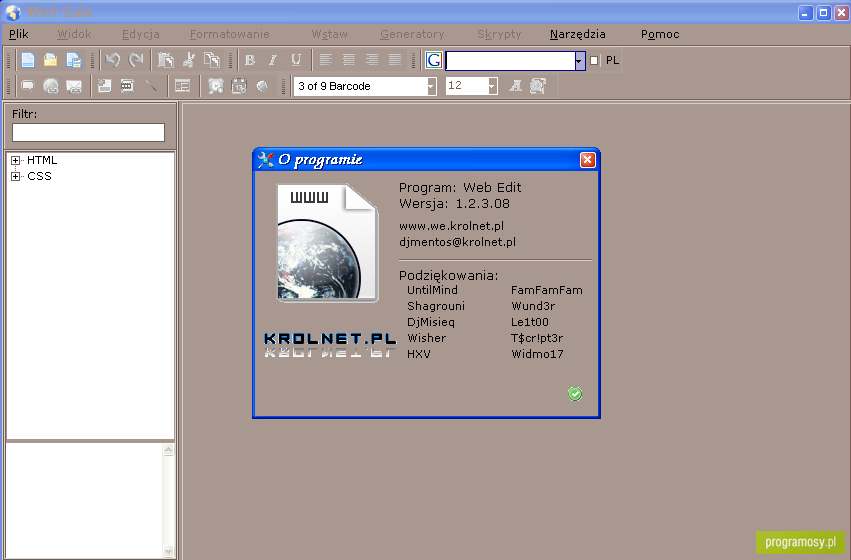Click the font letter A icon

click(515, 86)
